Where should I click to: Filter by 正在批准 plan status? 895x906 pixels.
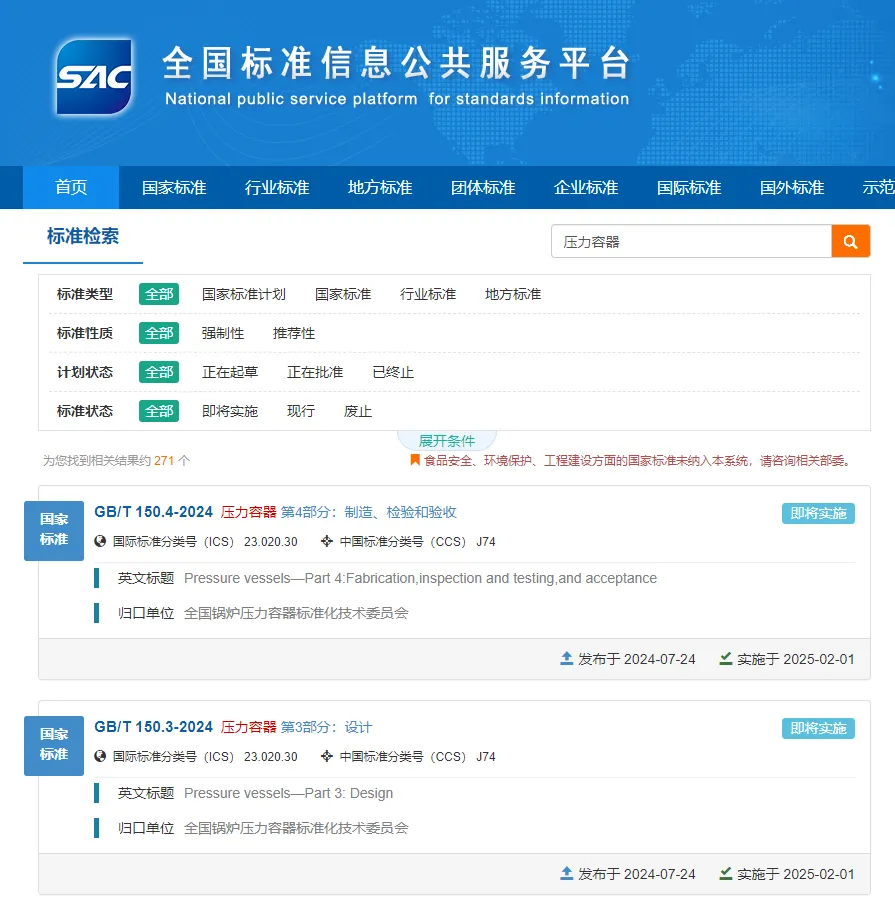(x=315, y=372)
